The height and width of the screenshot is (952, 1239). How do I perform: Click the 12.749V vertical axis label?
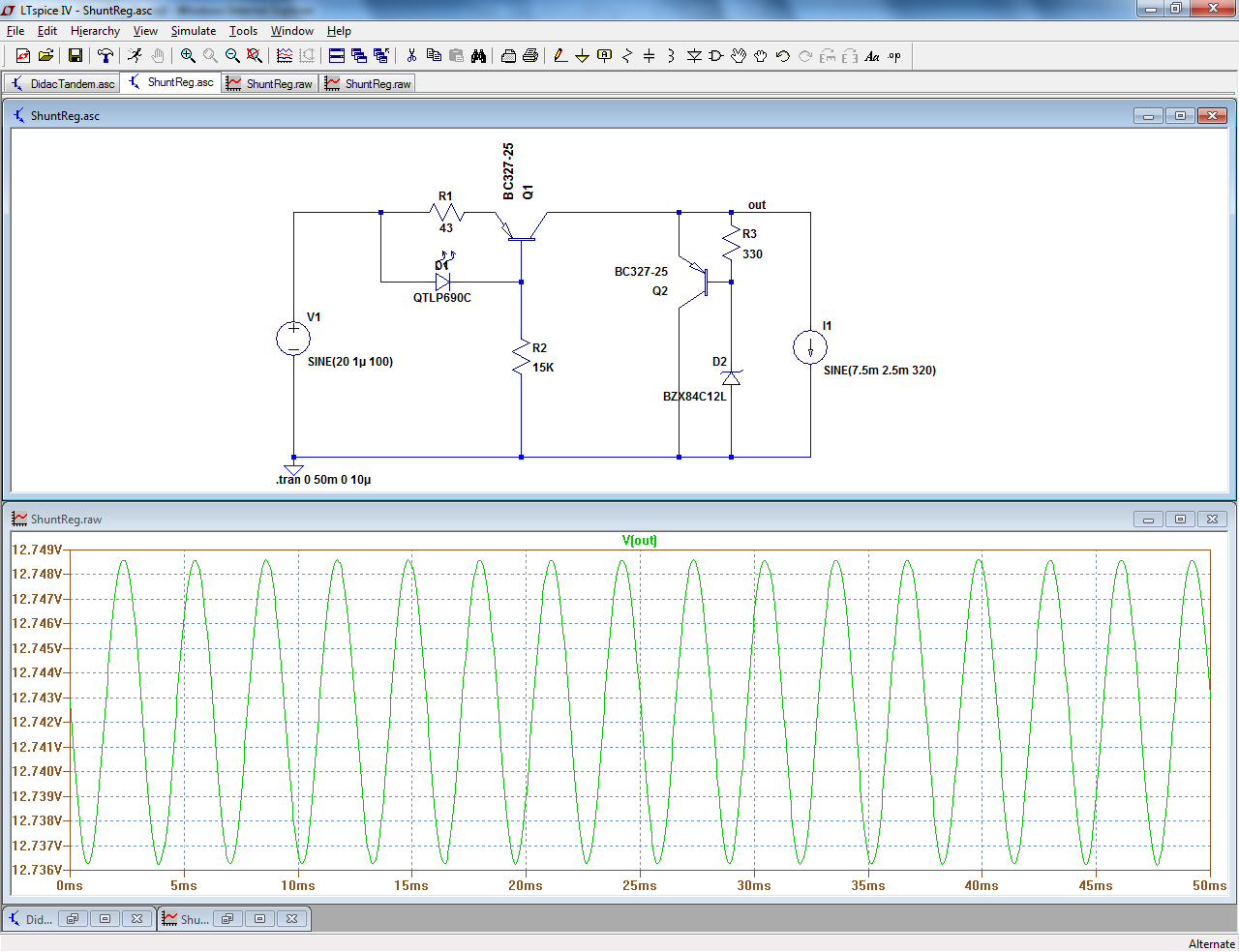click(37, 550)
